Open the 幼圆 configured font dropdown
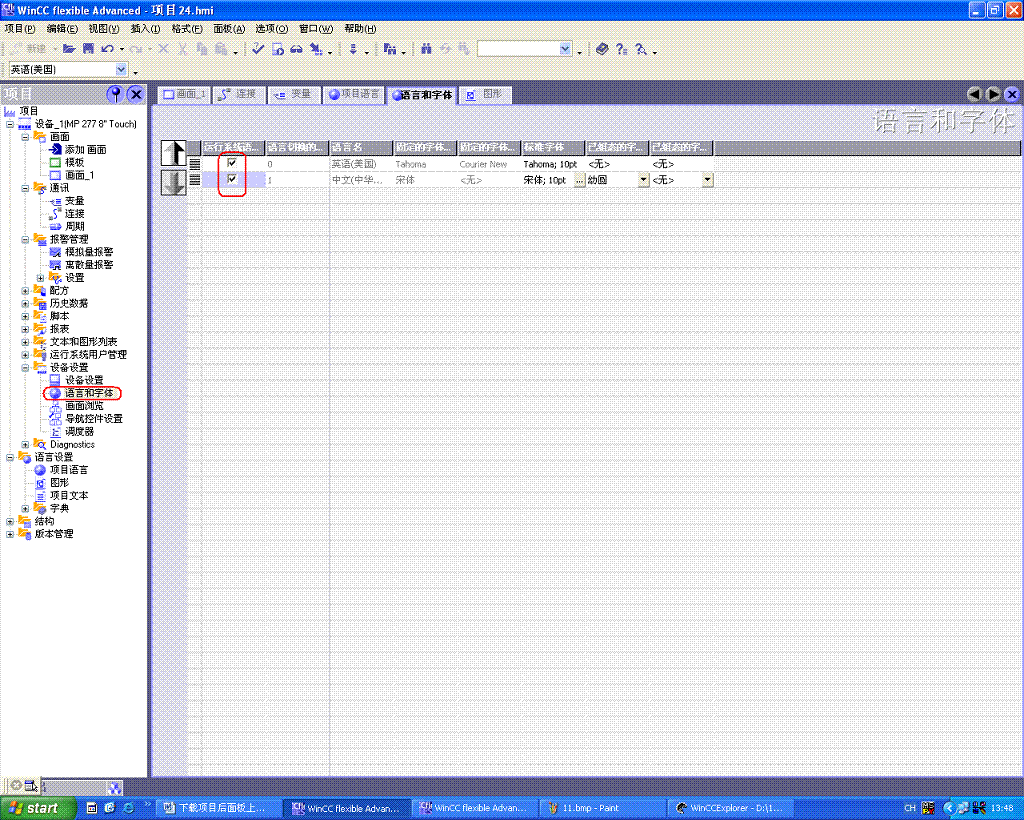 [643, 180]
